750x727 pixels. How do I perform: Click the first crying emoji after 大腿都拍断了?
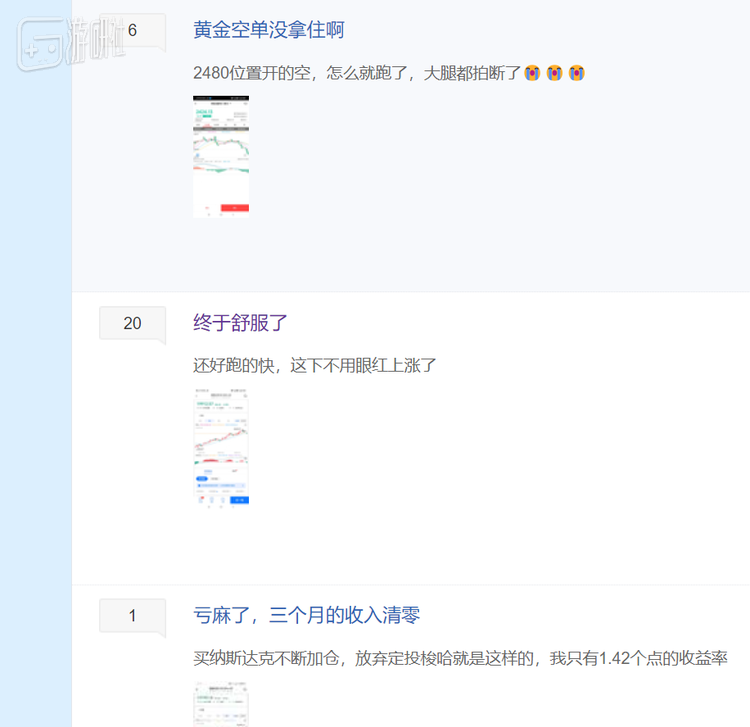pyautogui.click(x=532, y=73)
